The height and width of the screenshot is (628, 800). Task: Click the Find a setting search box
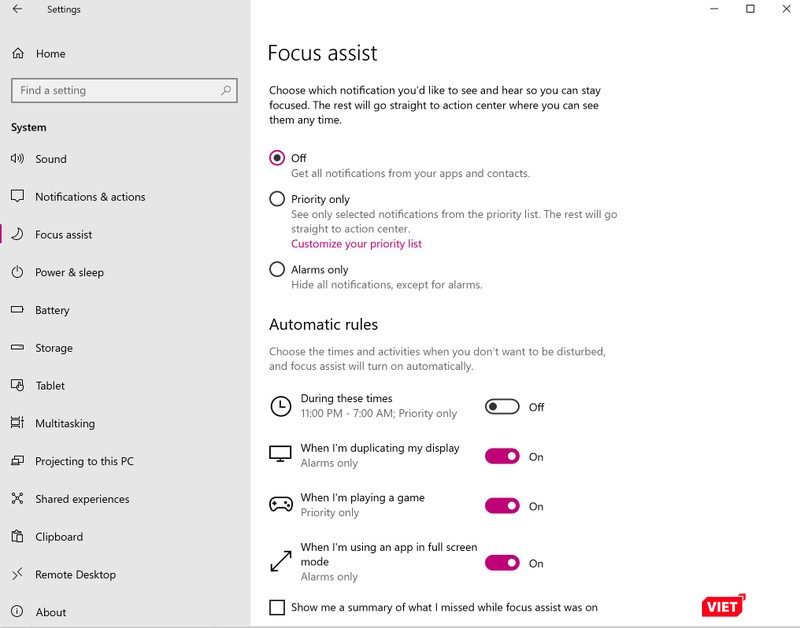(x=115, y=90)
